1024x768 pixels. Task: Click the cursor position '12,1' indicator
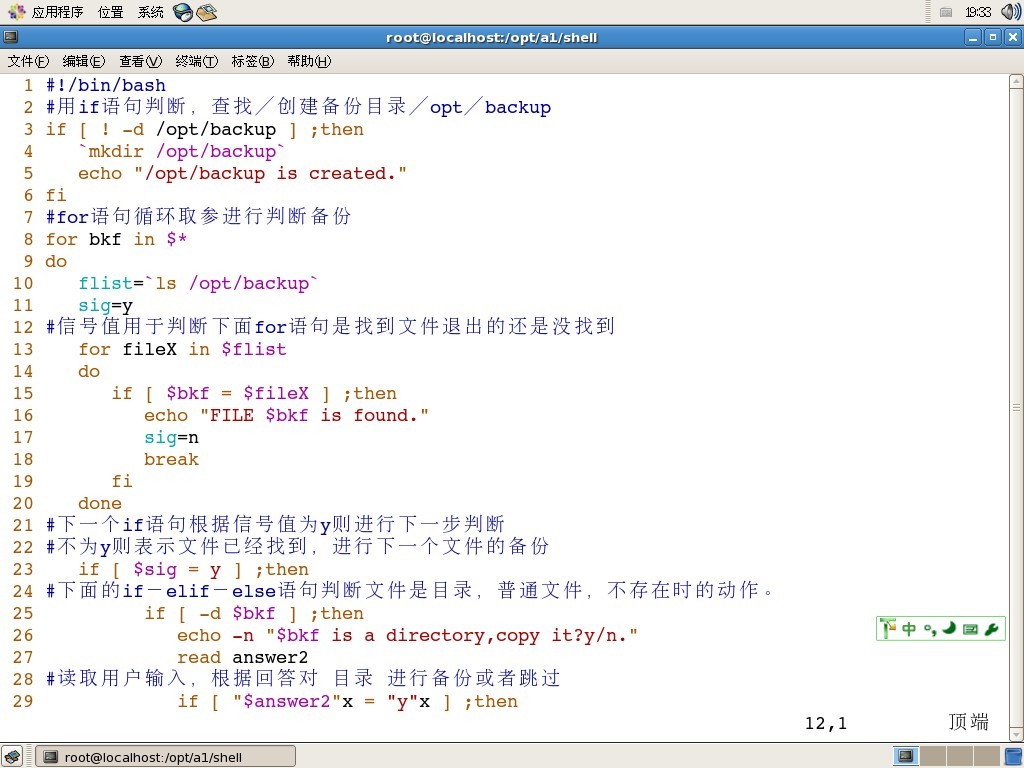826,724
